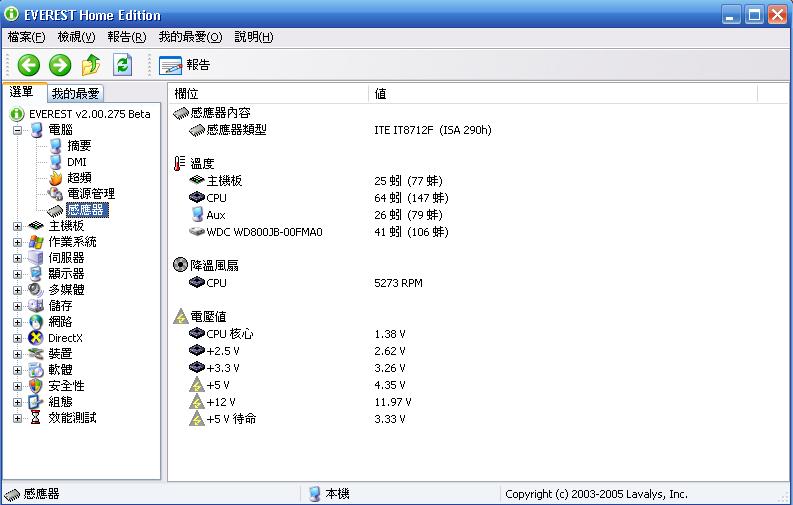
Task: Expand the 效能測試 tree node
Action: pos(18,419)
